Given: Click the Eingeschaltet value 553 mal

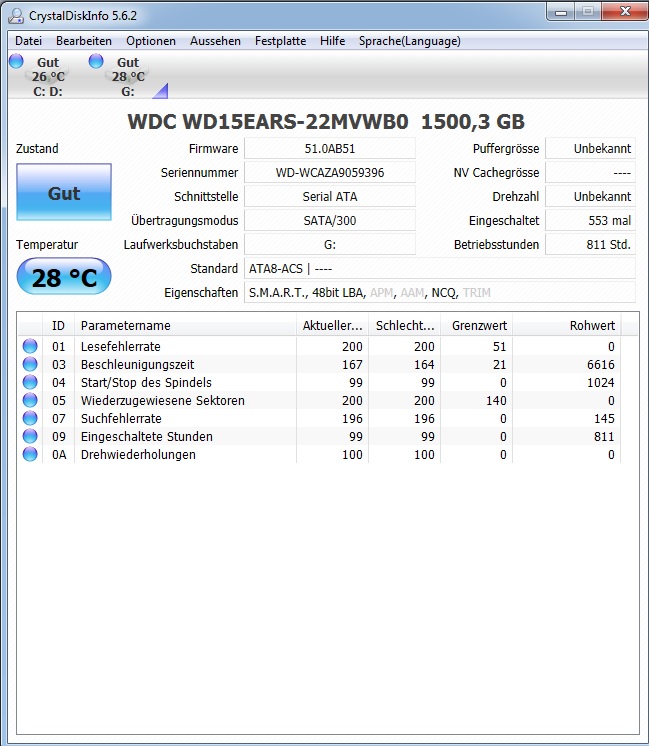Looking at the screenshot, I should (x=590, y=220).
